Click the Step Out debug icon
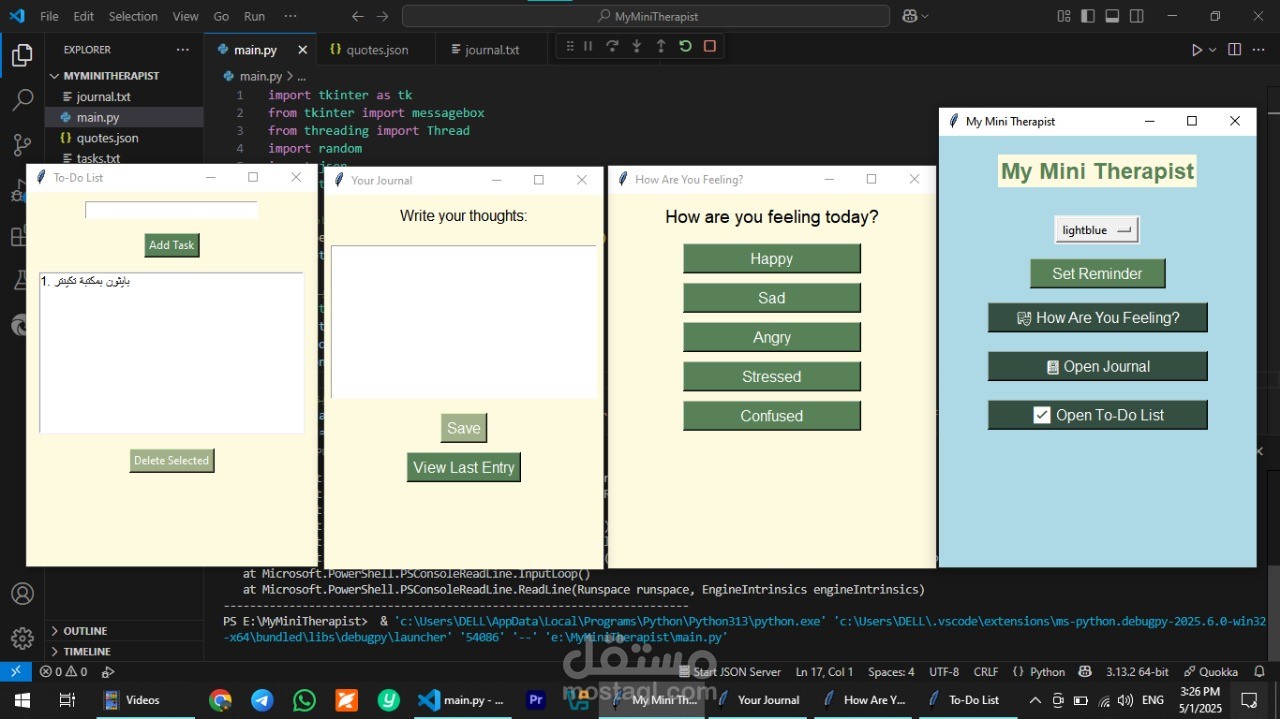Viewport: 1280px width, 719px height. pyautogui.click(x=661, y=46)
